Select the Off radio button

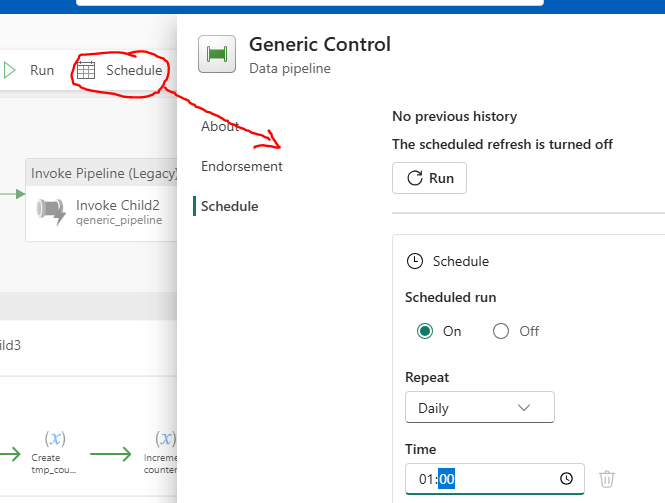tap(501, 331)
